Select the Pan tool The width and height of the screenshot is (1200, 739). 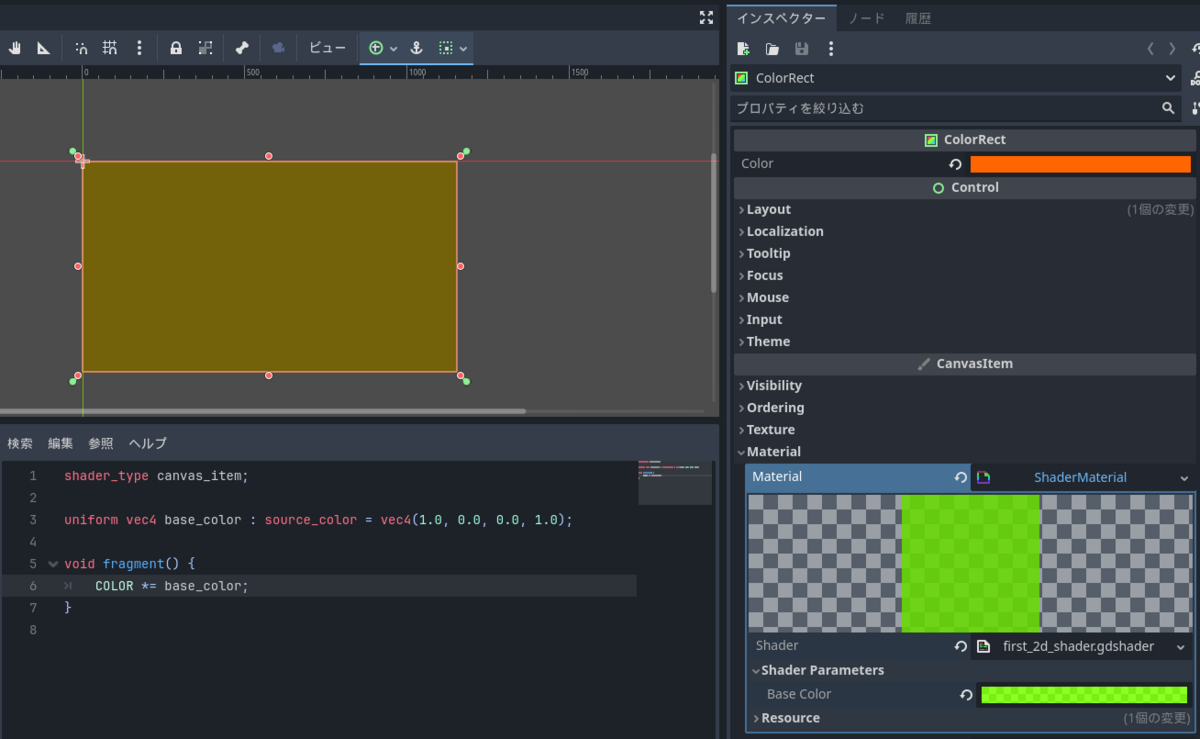click(x=14, y=46)
